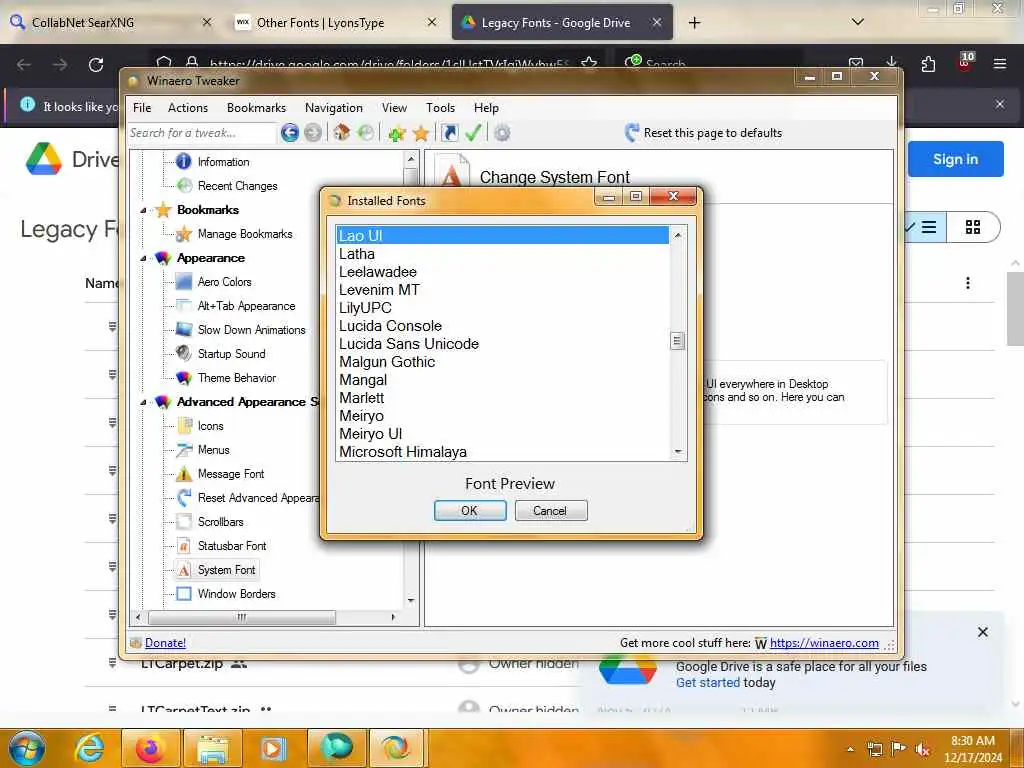Add bookmark with the green plus star icon

(x=396, y=133)
